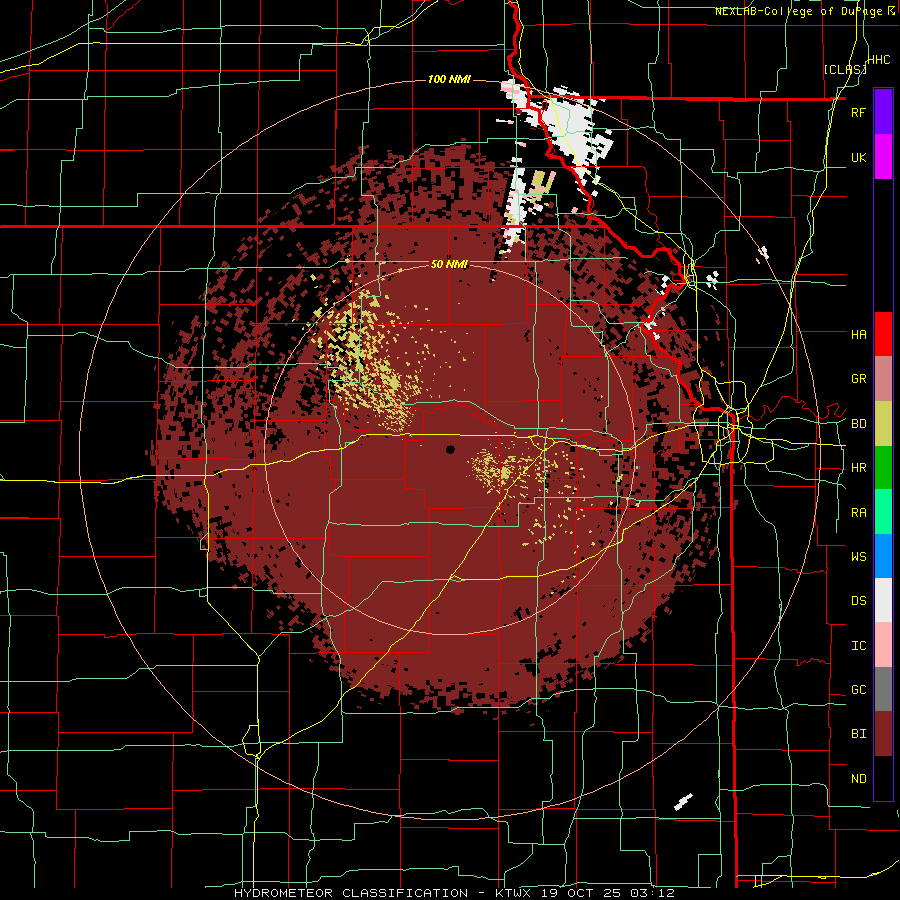
Task: Click the ND black legend swatch
Action: click(883, 778)
